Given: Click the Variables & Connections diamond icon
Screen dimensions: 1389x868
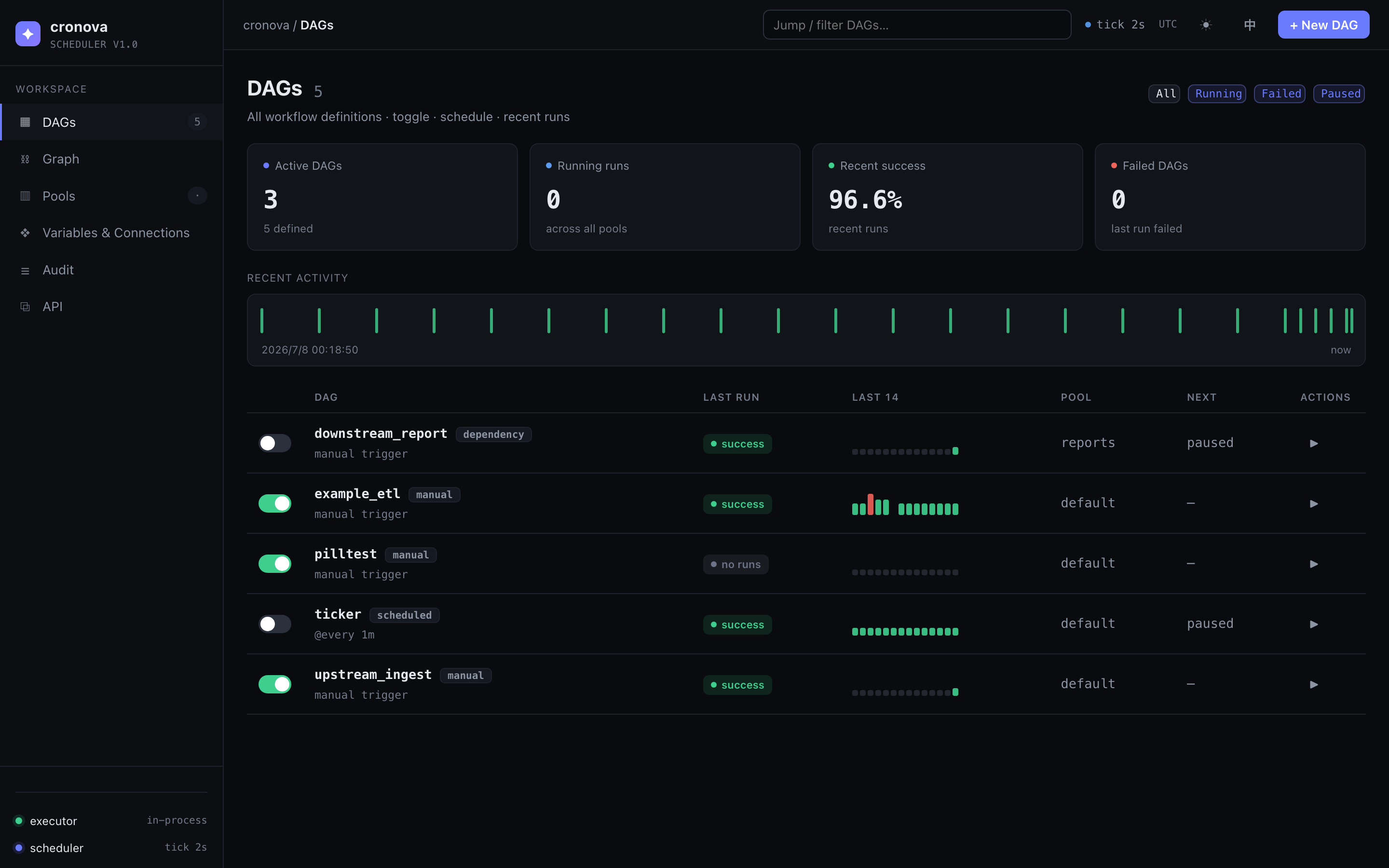Looking at the screenshot, I should [x=25, y=232].
